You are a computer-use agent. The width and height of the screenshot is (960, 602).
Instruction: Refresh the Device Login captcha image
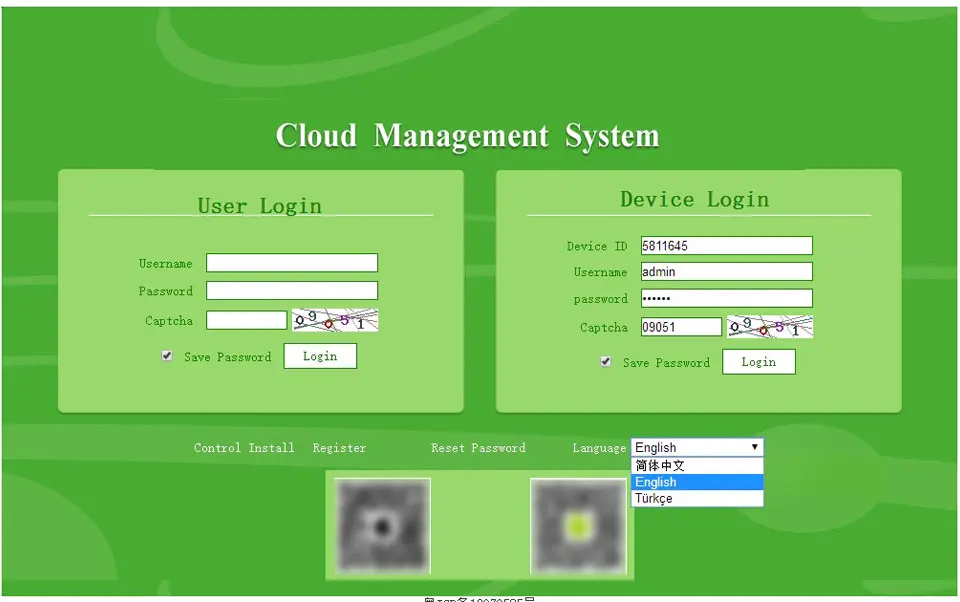pyautogui.click(x=770, y=326)
